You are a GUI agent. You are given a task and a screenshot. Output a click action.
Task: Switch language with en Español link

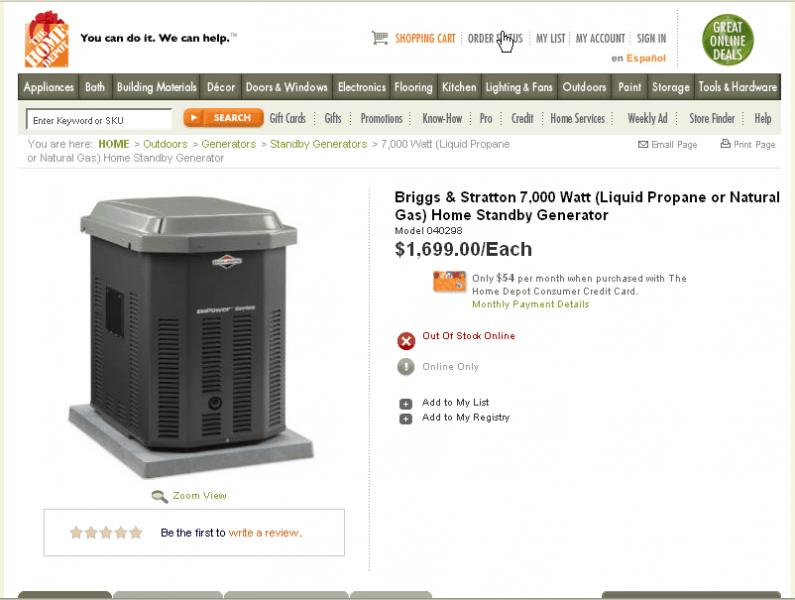coord(638,58)
